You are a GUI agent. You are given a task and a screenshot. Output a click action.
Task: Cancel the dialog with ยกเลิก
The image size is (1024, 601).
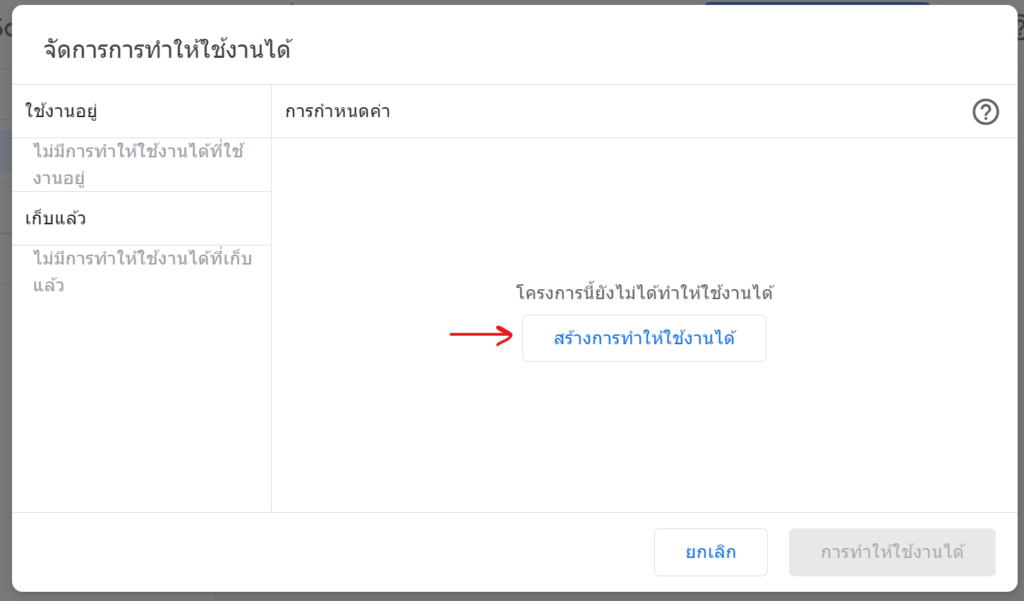(711, 552)
